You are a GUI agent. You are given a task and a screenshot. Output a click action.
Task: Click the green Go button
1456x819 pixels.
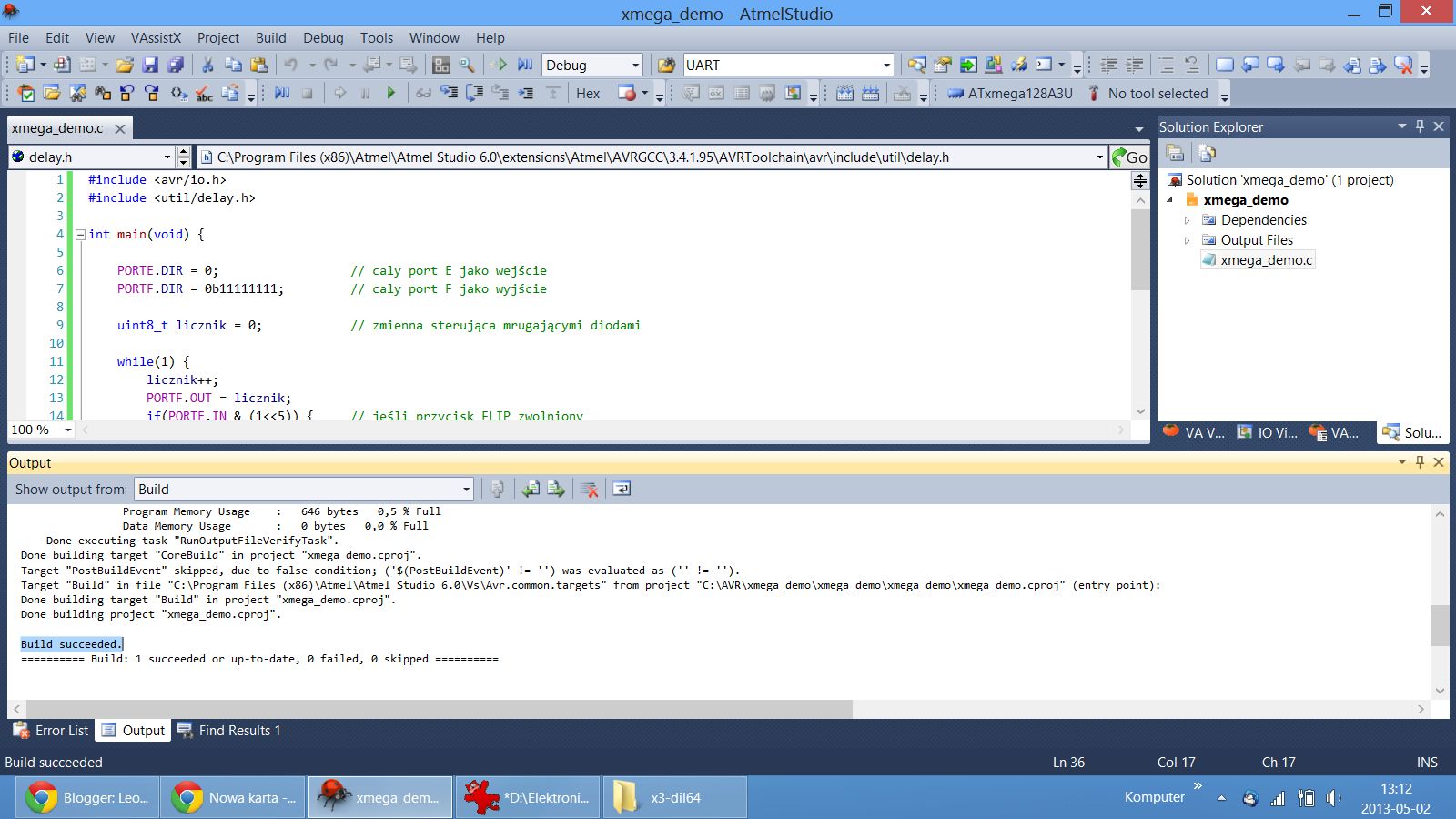click(1129, 157)
